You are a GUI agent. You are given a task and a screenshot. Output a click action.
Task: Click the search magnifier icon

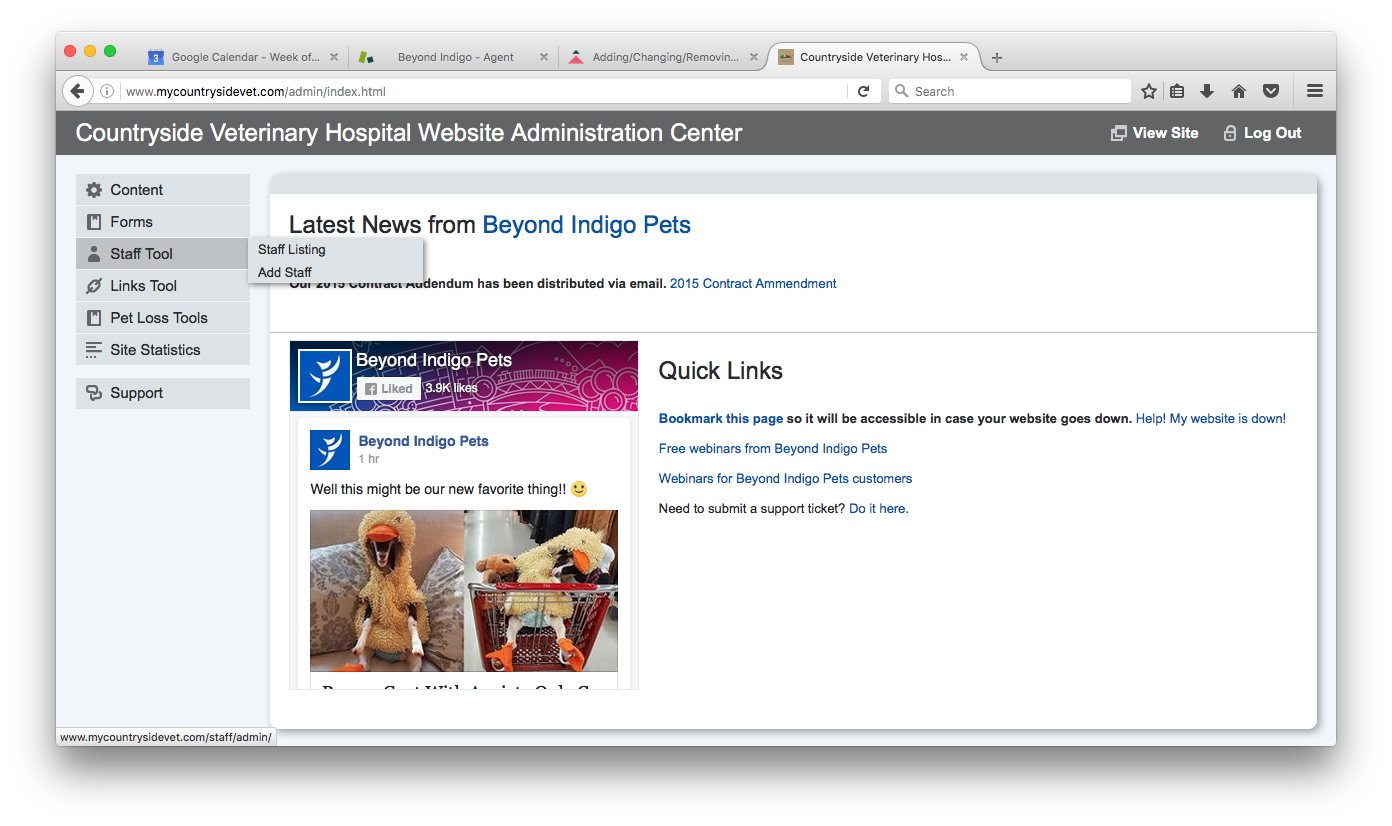click(x=902, y=91)
